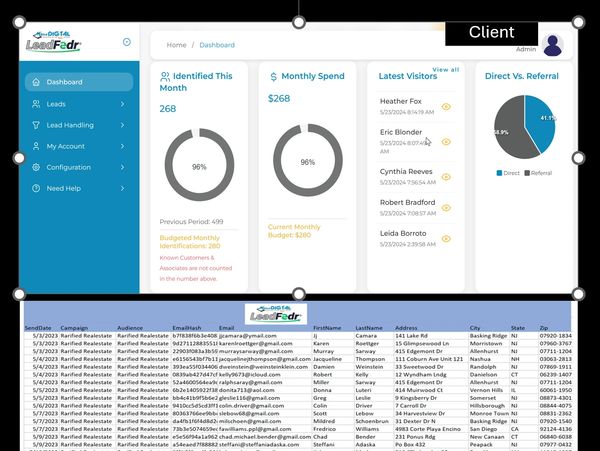Viewport: 600px width, 451px height.
Task: Select Dashboard in the sidebar
Action: click(x=79, y=82)
